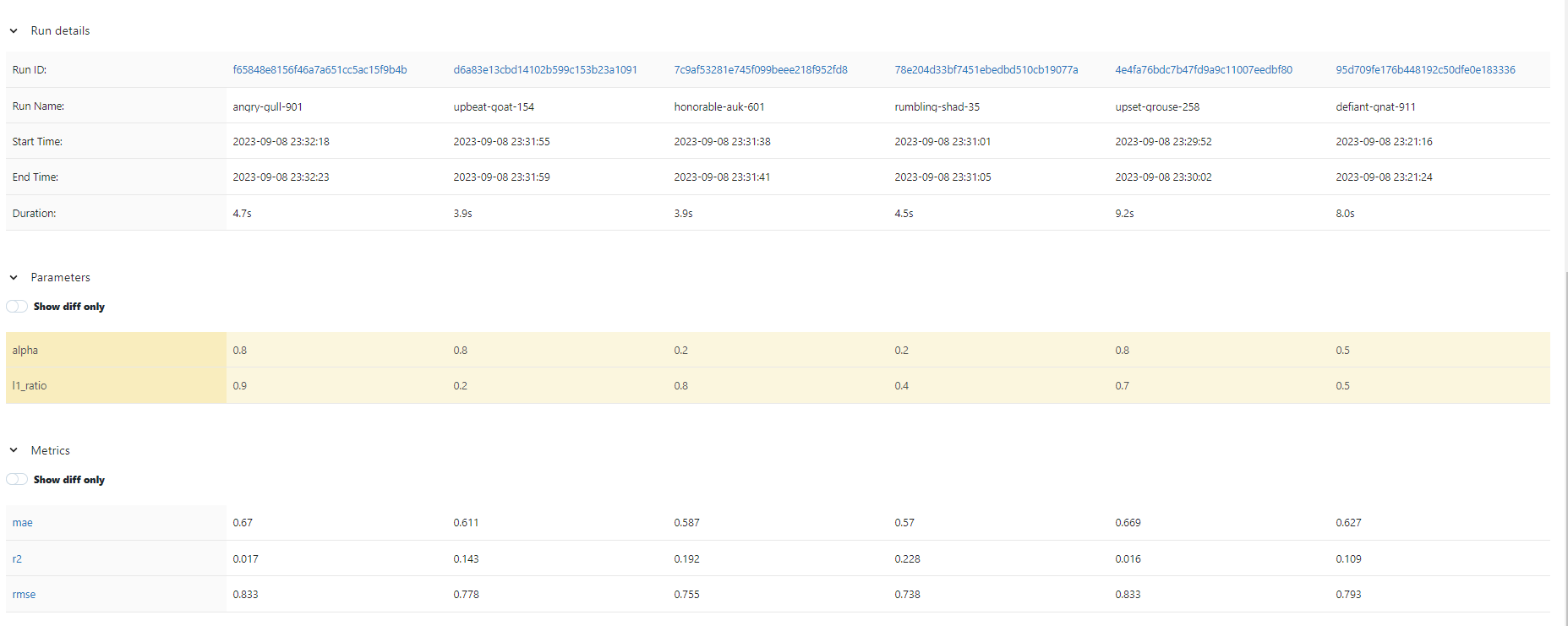The image size is (1568, 626).
Task: Click duration value 4.7s
Action: coord(242,214)
